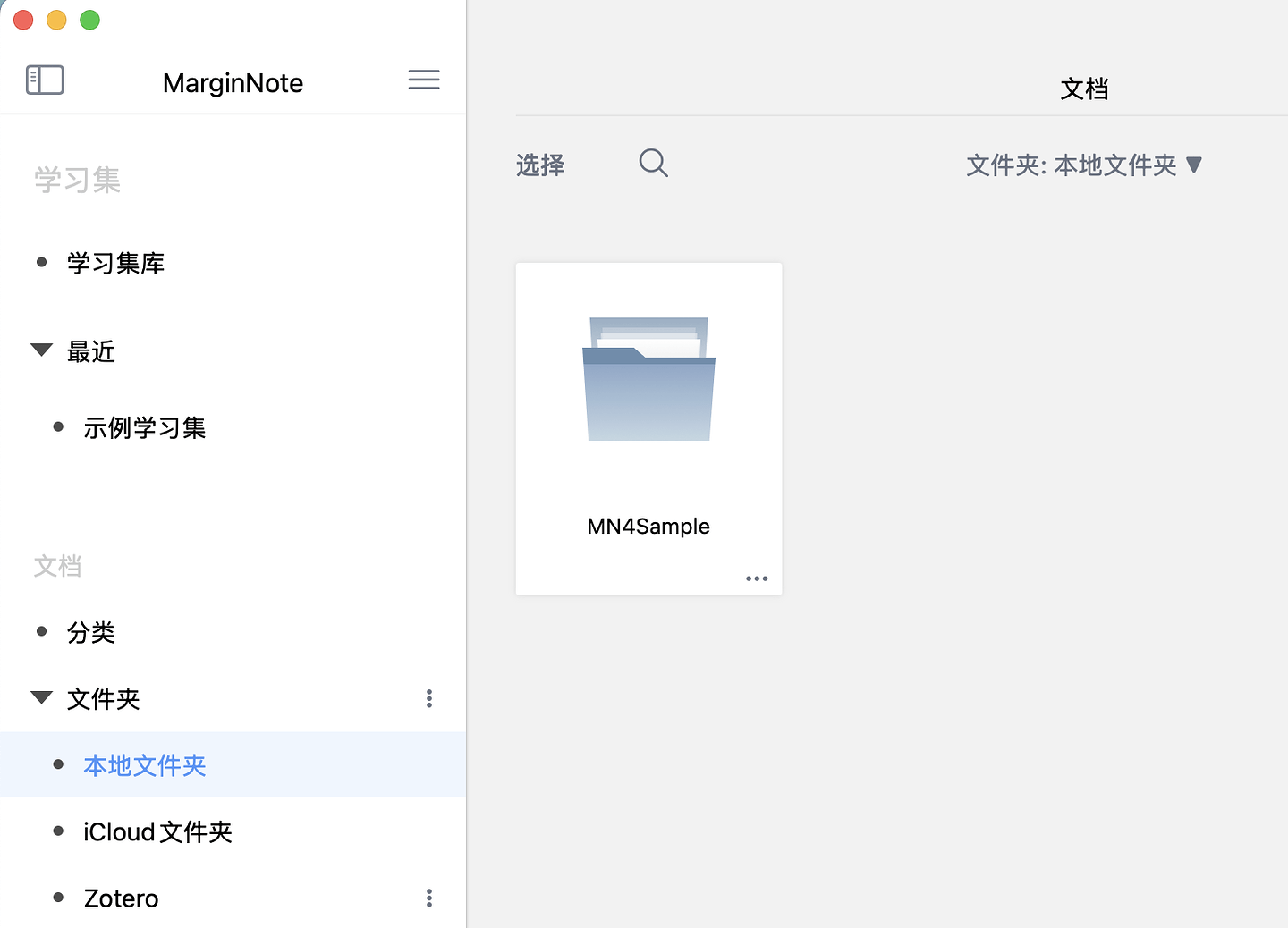Open MN4Sample folder's three-dot options

pos(757,578)
